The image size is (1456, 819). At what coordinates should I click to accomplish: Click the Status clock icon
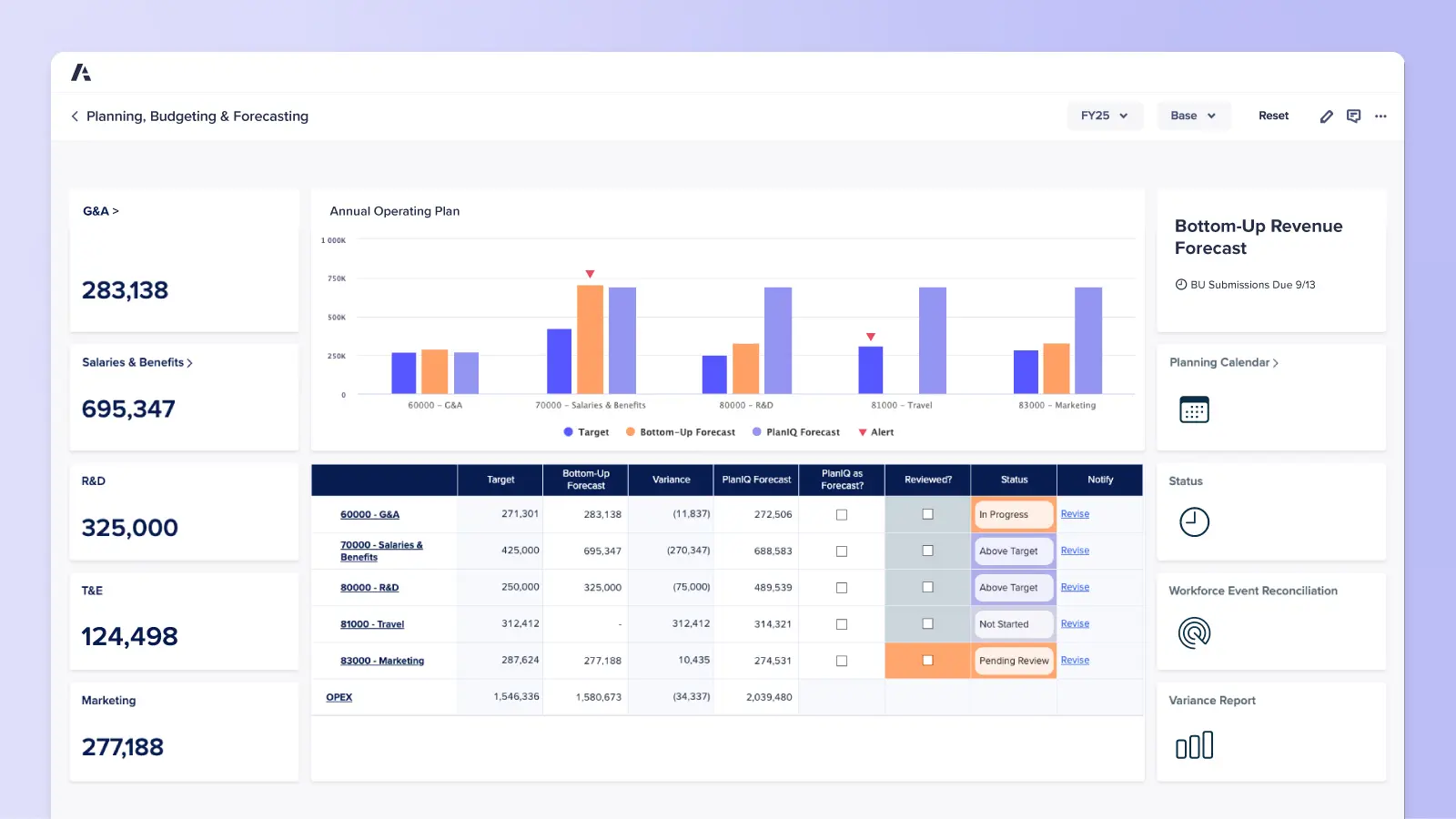pyautogui.click(x=1193, y=521)
